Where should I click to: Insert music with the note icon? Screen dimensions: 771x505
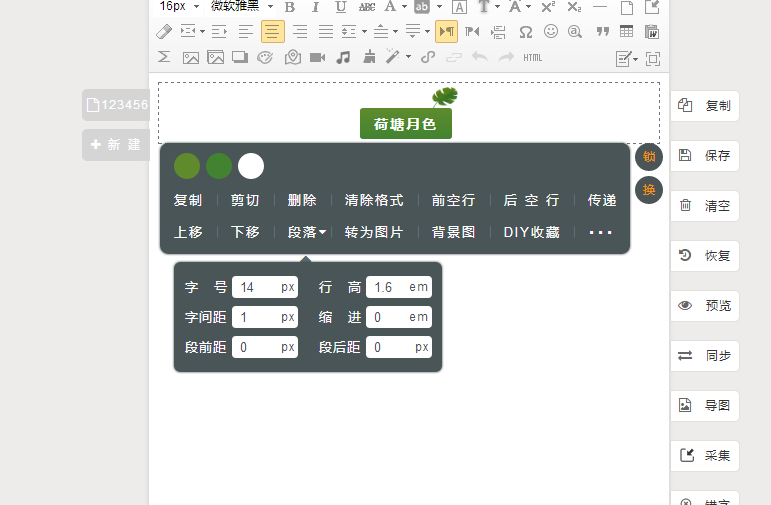tap(343, 58)
